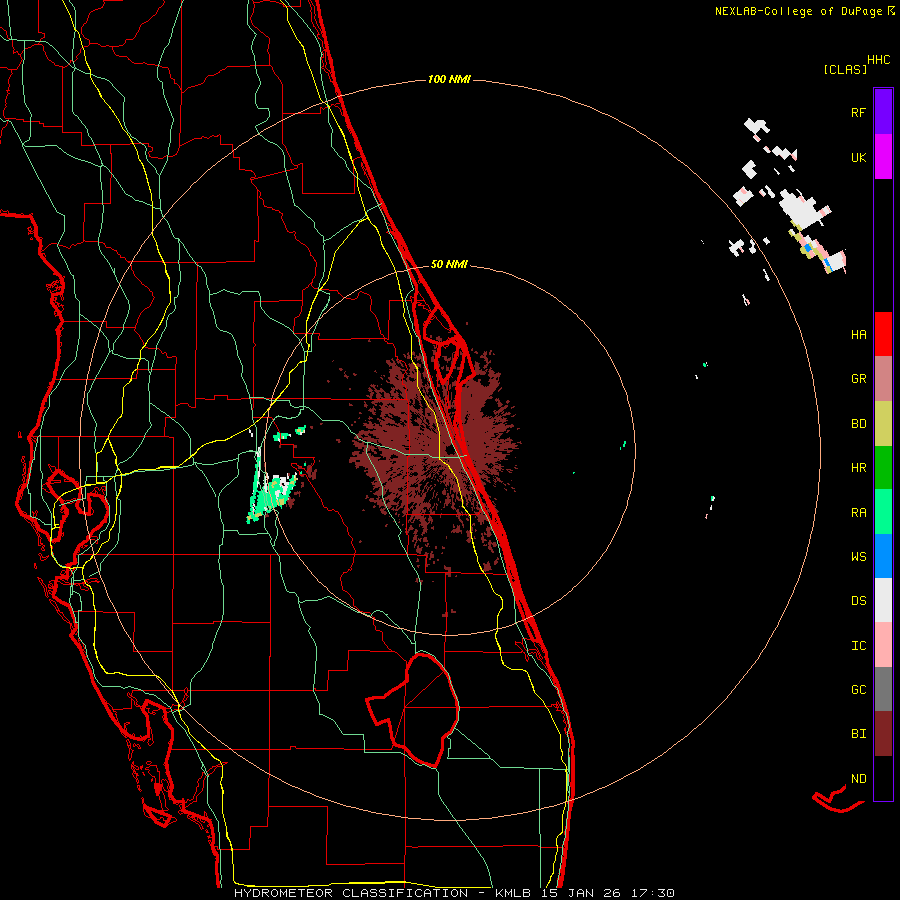This screenshot has width=900, height=900.
Task: Click the "HHC" product code text
Action: 878,60
